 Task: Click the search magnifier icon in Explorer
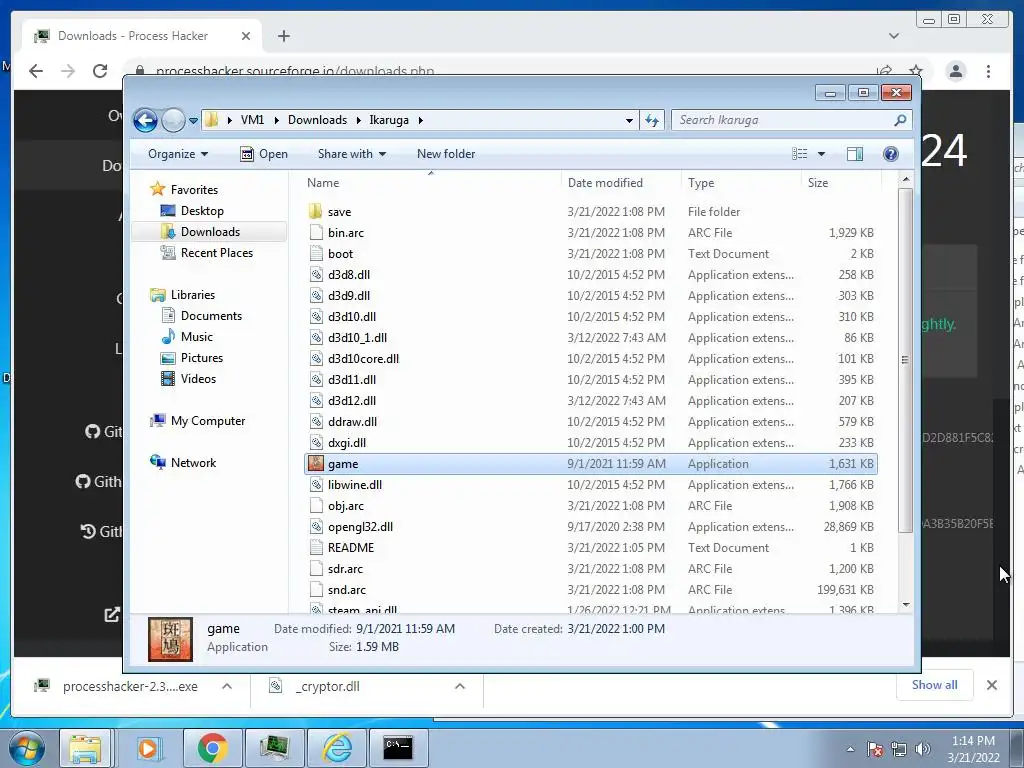[x=900, y=120]
